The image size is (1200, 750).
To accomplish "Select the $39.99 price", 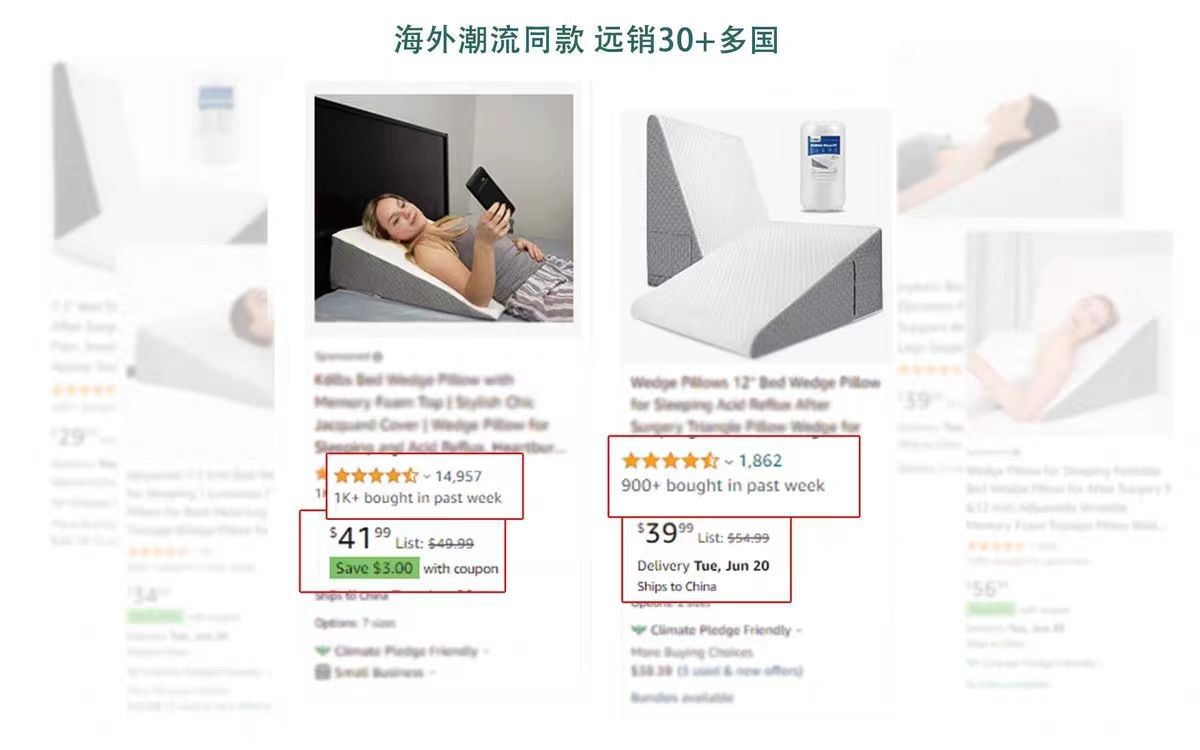I will (x=665, y=533).
